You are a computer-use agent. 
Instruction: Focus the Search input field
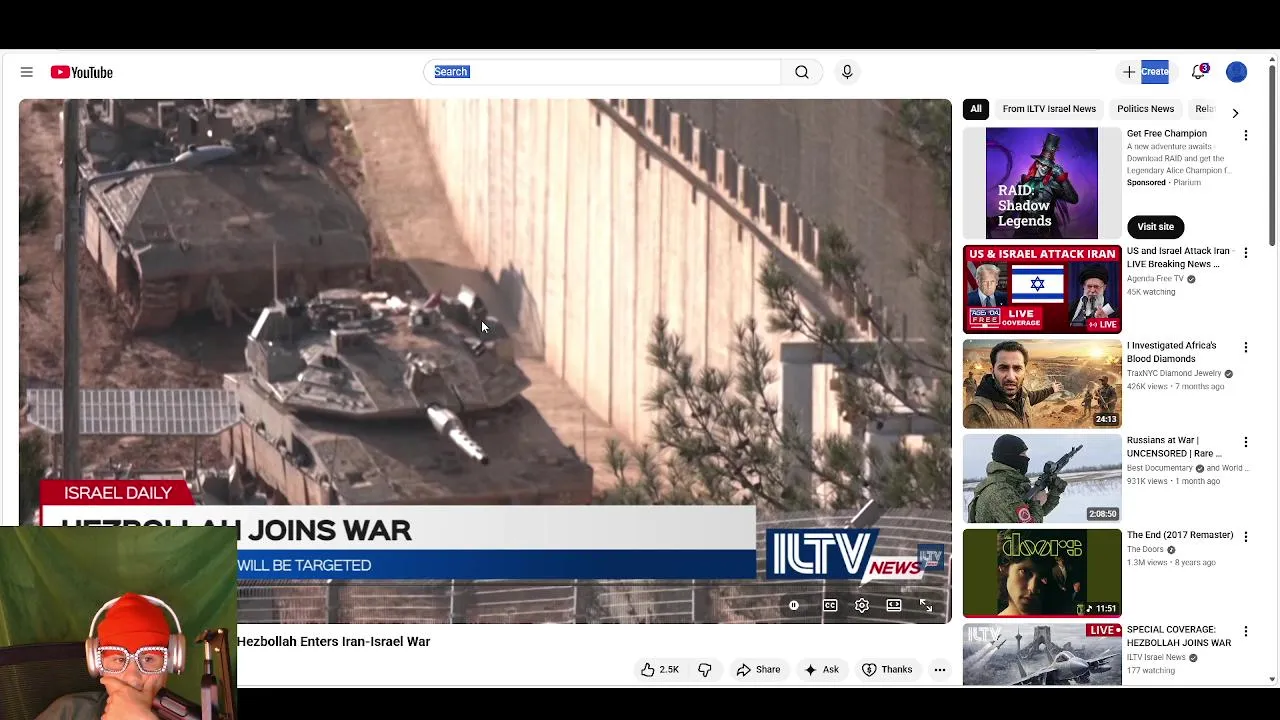tap(603, 72)
